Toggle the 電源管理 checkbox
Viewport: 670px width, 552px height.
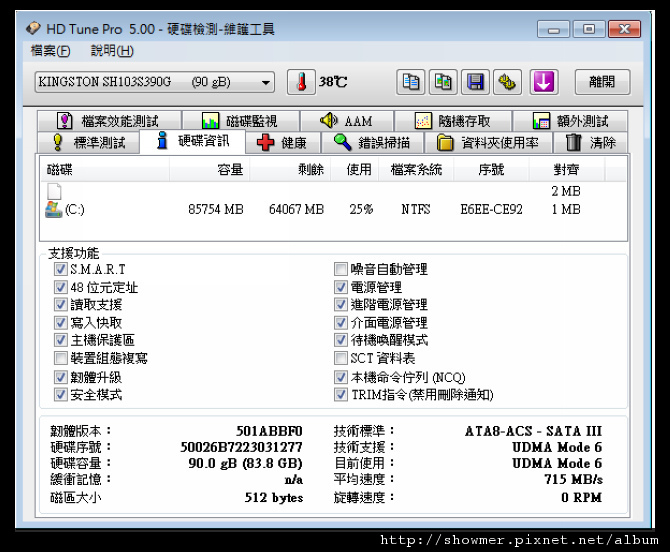[x=341, y=287]
